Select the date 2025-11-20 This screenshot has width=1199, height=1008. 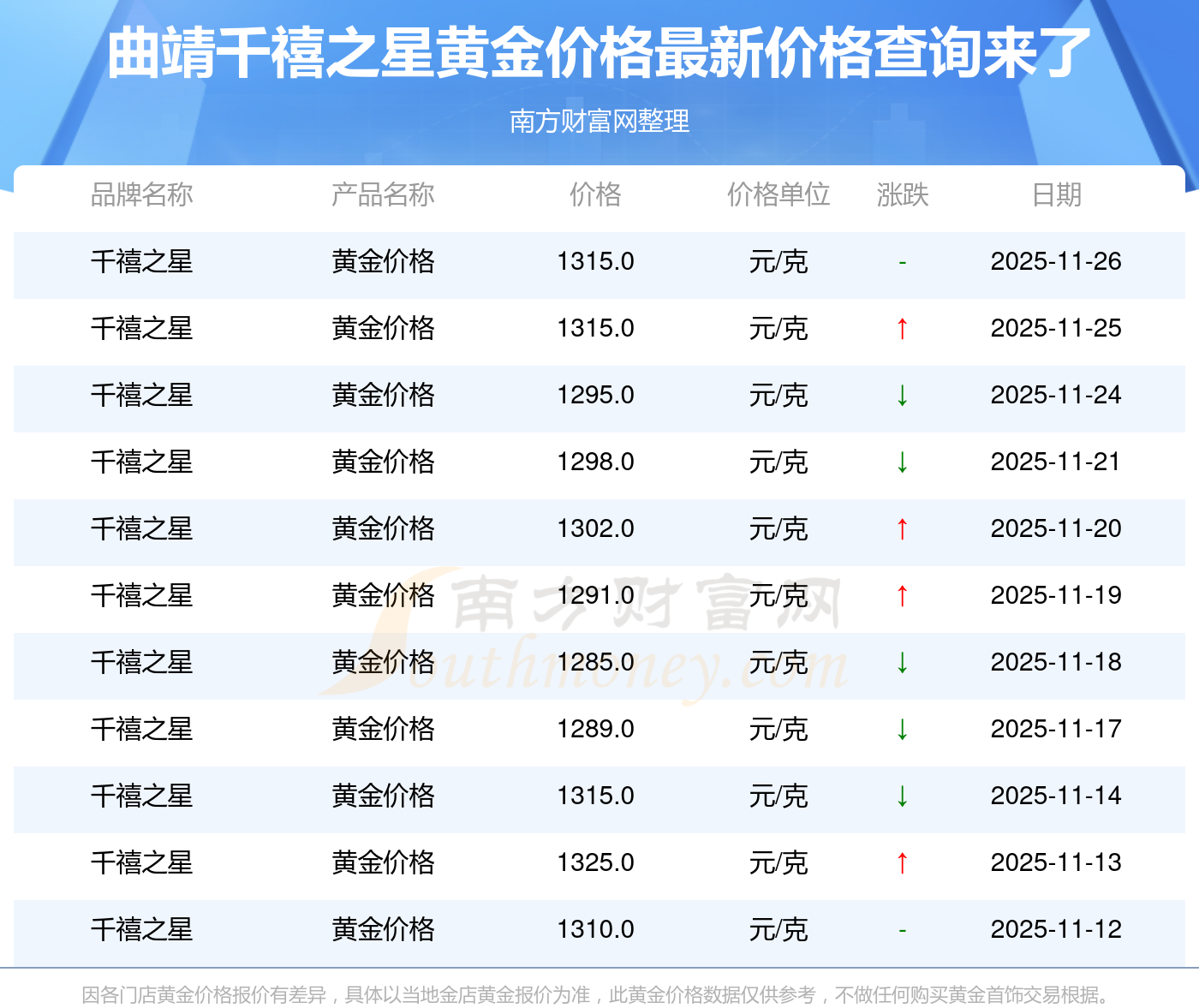[1056, 528]
